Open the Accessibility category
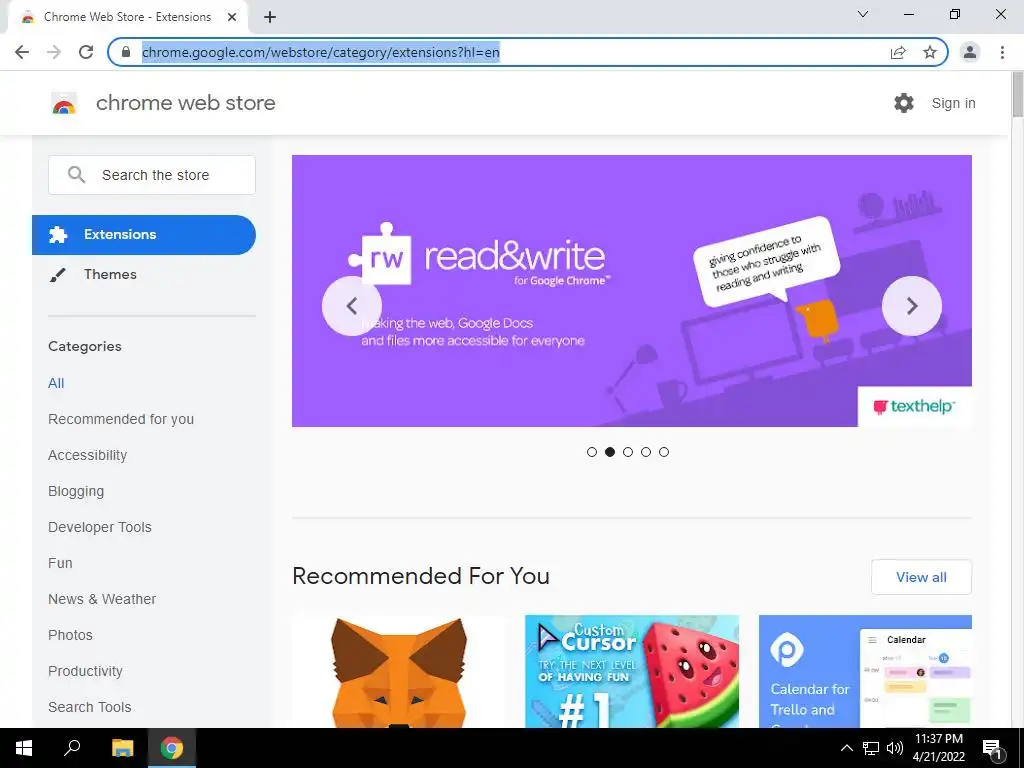 [88, 455]
